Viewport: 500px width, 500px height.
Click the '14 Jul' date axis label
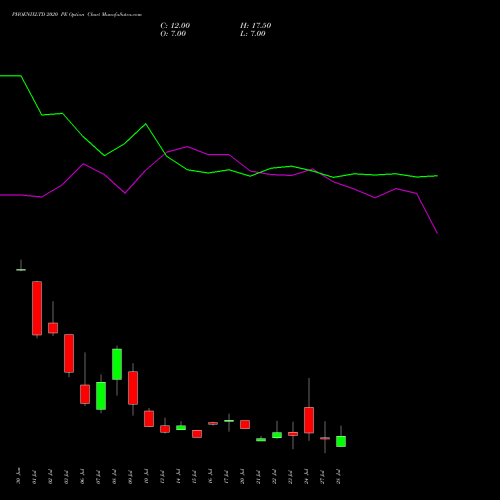point(178,477)
